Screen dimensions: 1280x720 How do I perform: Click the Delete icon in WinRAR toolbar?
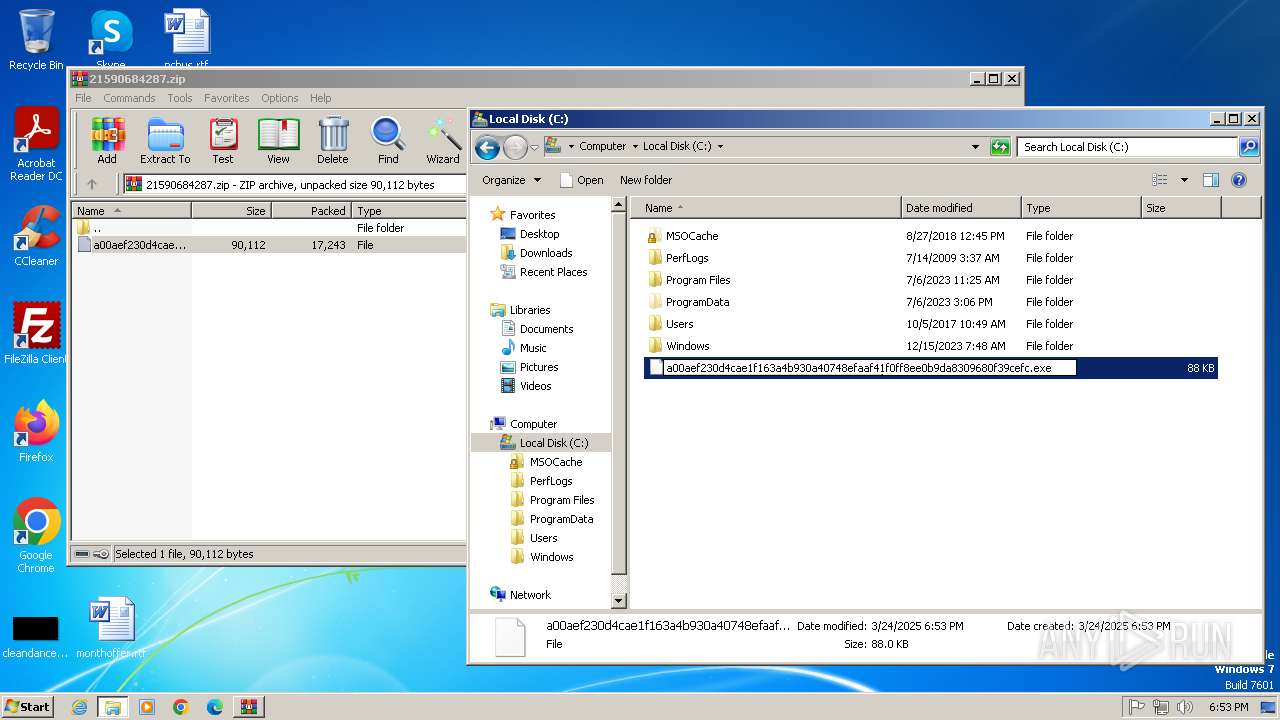point(333,141)
